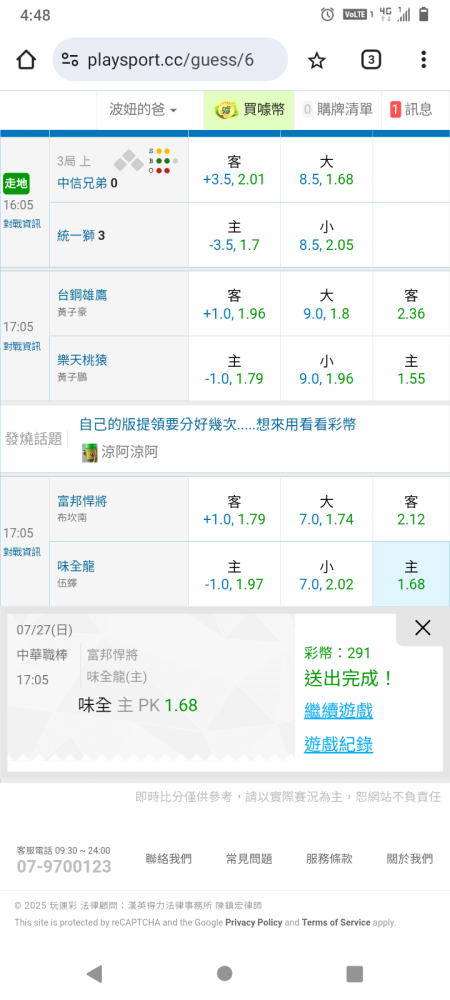Tap the Chrome home icon
This screenshot has width=450, height=1000.
click(x=25, y=60)
